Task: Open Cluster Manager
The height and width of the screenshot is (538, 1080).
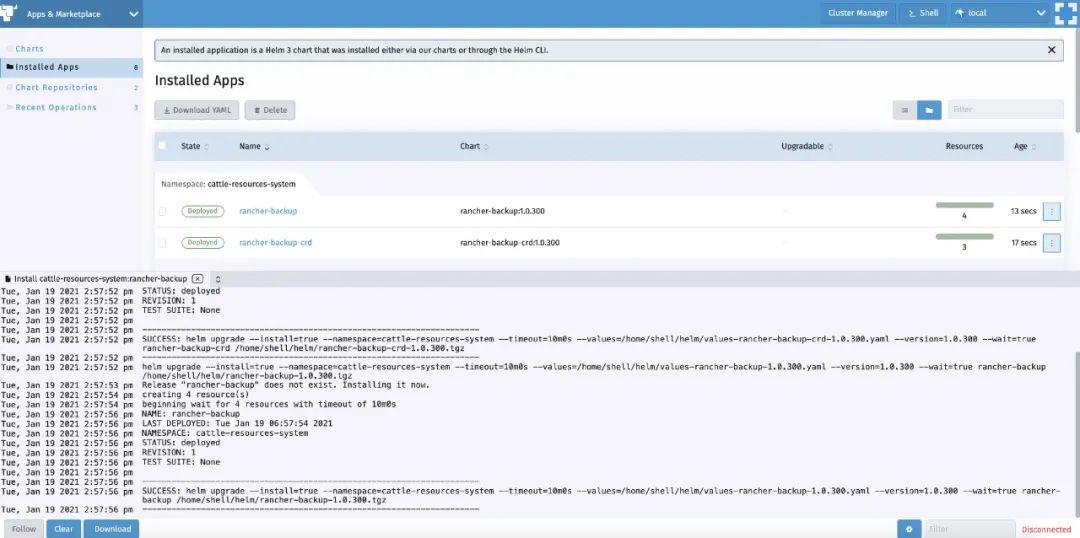Action: tap(858, 13)
